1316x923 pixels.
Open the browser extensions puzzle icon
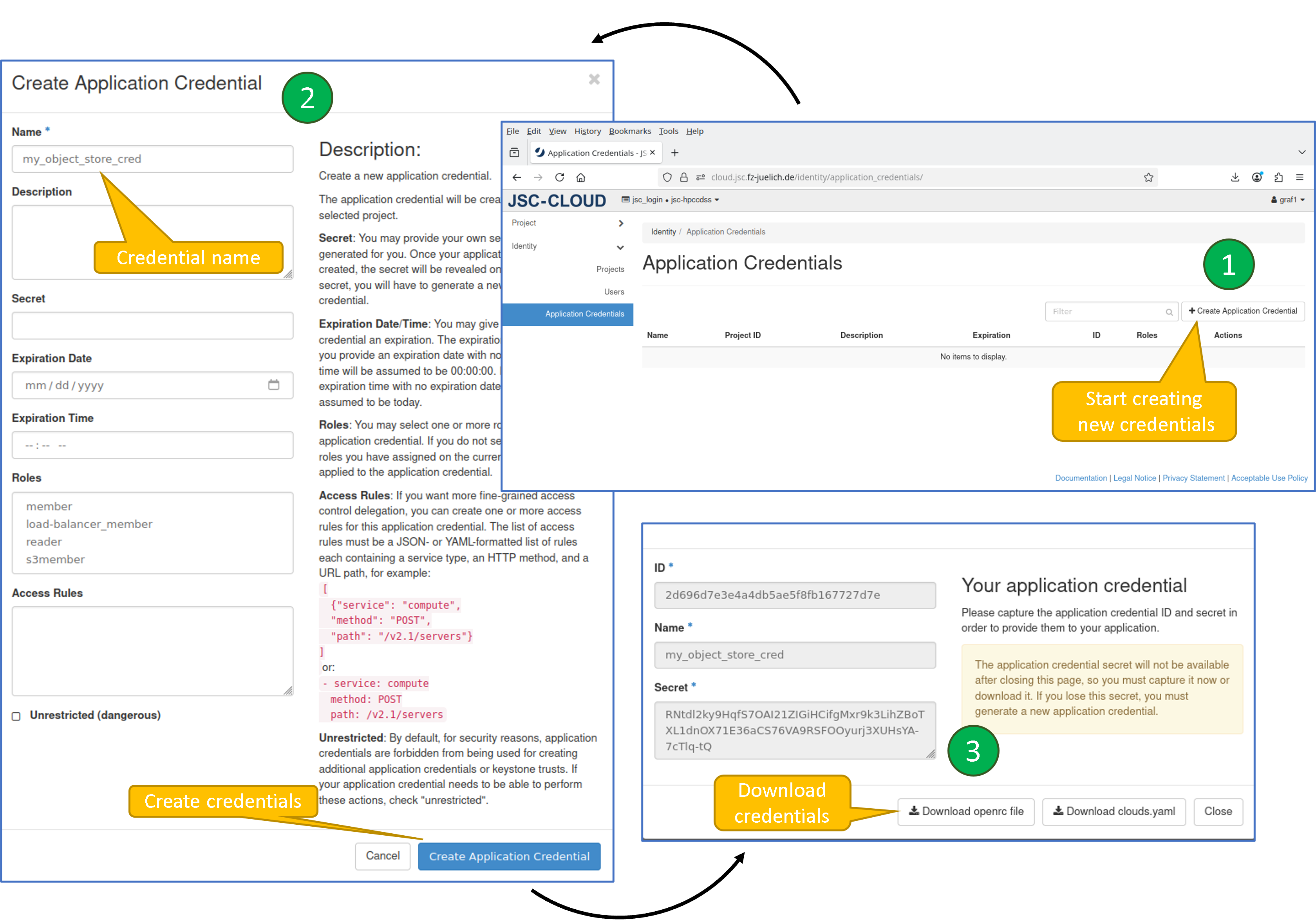(x=1279, y=178)
